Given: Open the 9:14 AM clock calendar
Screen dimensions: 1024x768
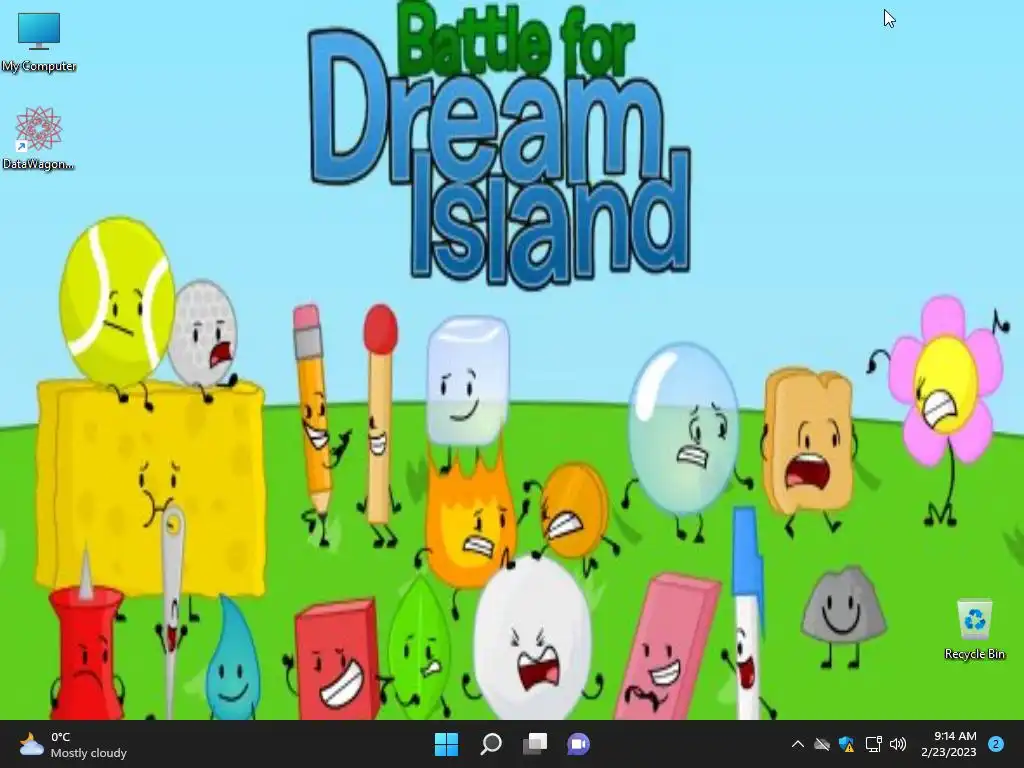Looking at the screenshot, I should 949,744.
